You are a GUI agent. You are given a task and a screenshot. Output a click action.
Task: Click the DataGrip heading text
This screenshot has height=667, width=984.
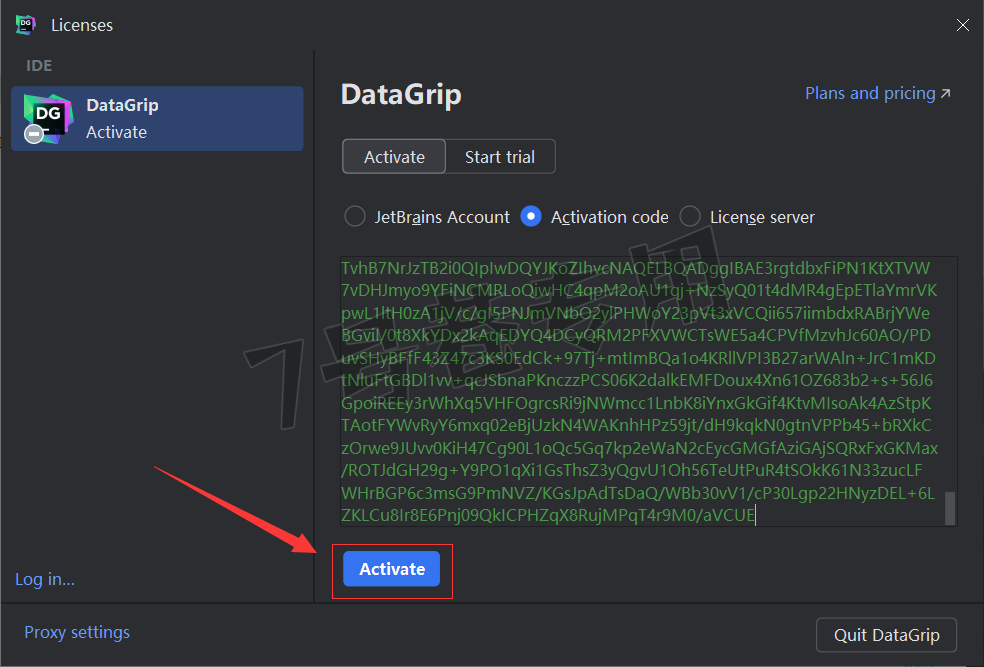[401, 94]
